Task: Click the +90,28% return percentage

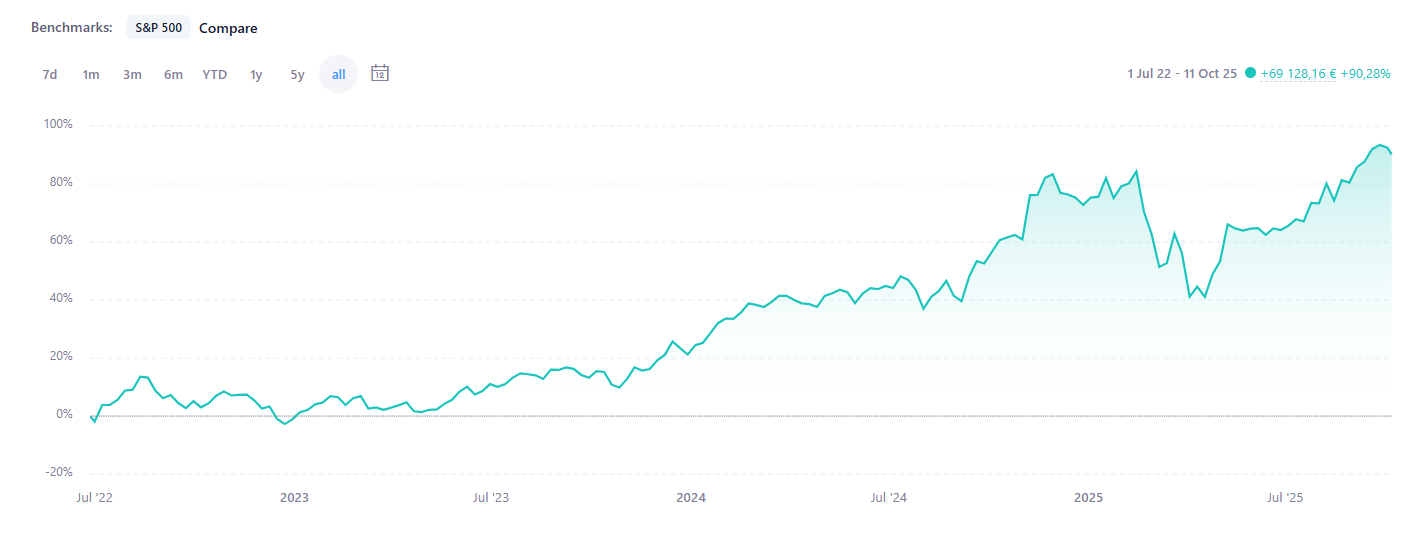Action: 1365,73
